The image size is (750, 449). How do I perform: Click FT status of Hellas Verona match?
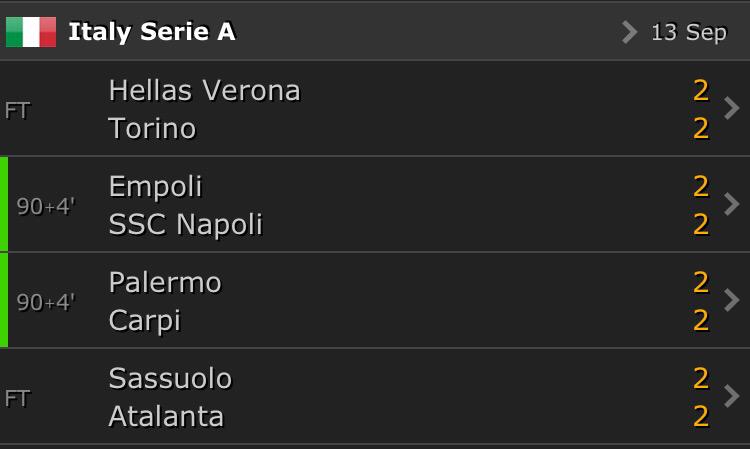[x=18, y=110]
